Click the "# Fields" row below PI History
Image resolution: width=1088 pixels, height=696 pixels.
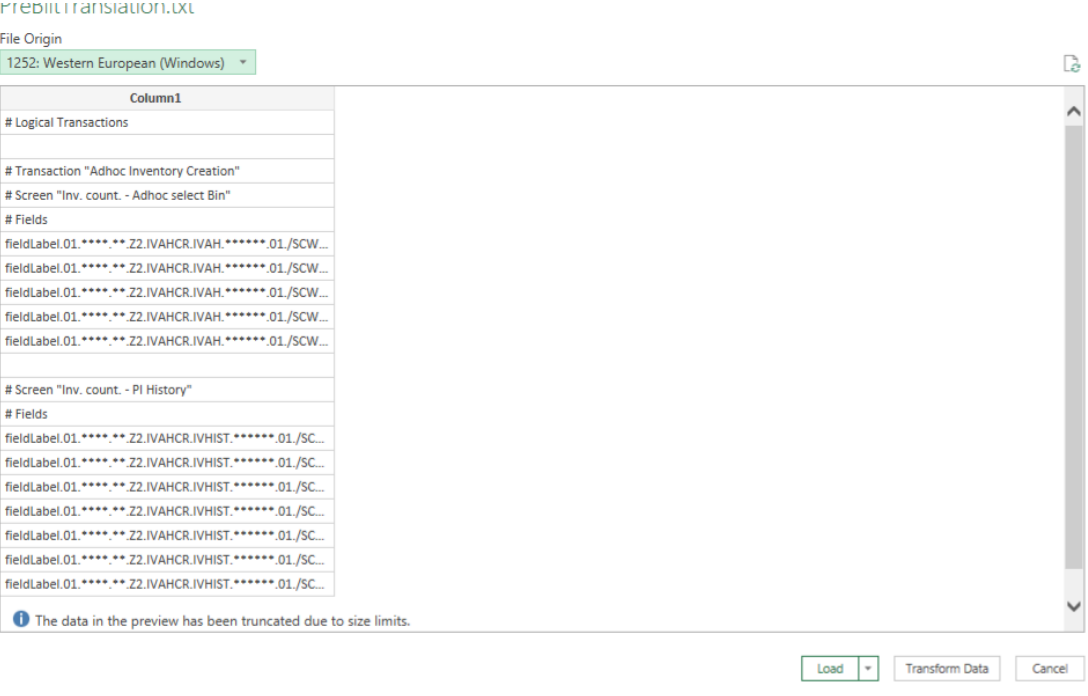point(167,414)
